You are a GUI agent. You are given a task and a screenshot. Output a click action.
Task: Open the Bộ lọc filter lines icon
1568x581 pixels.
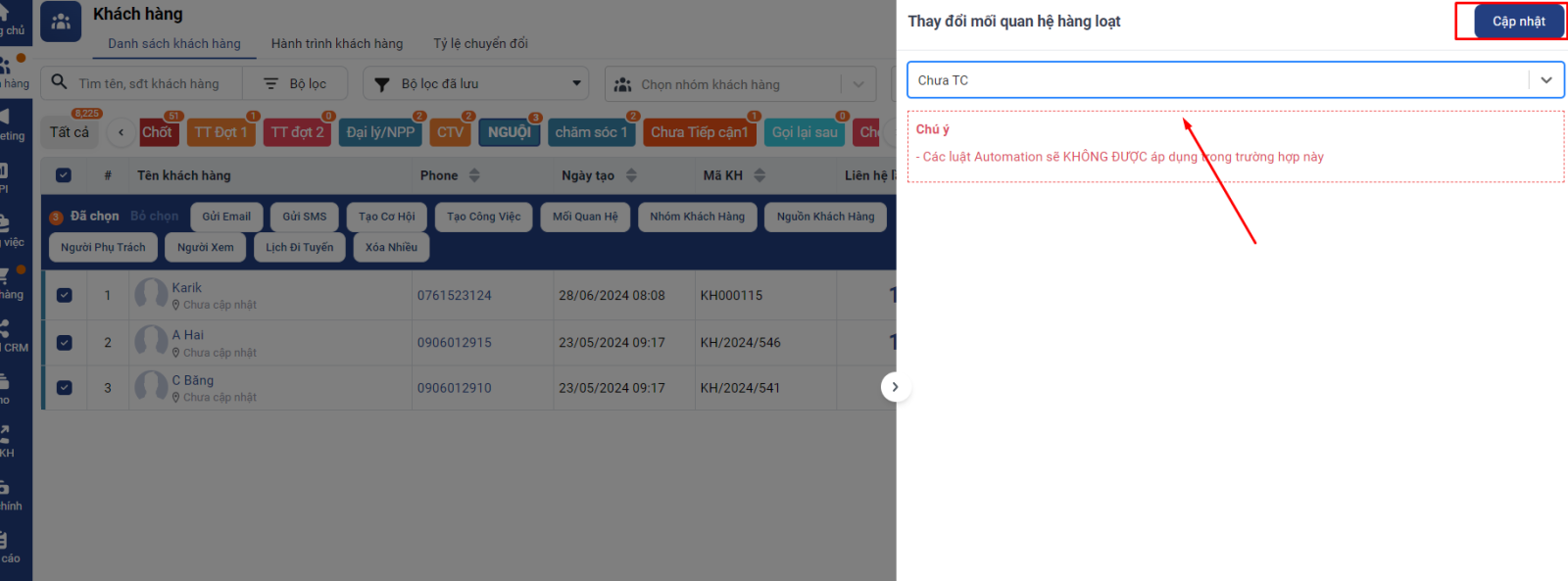pyautogui.click(x=271, y=84)
